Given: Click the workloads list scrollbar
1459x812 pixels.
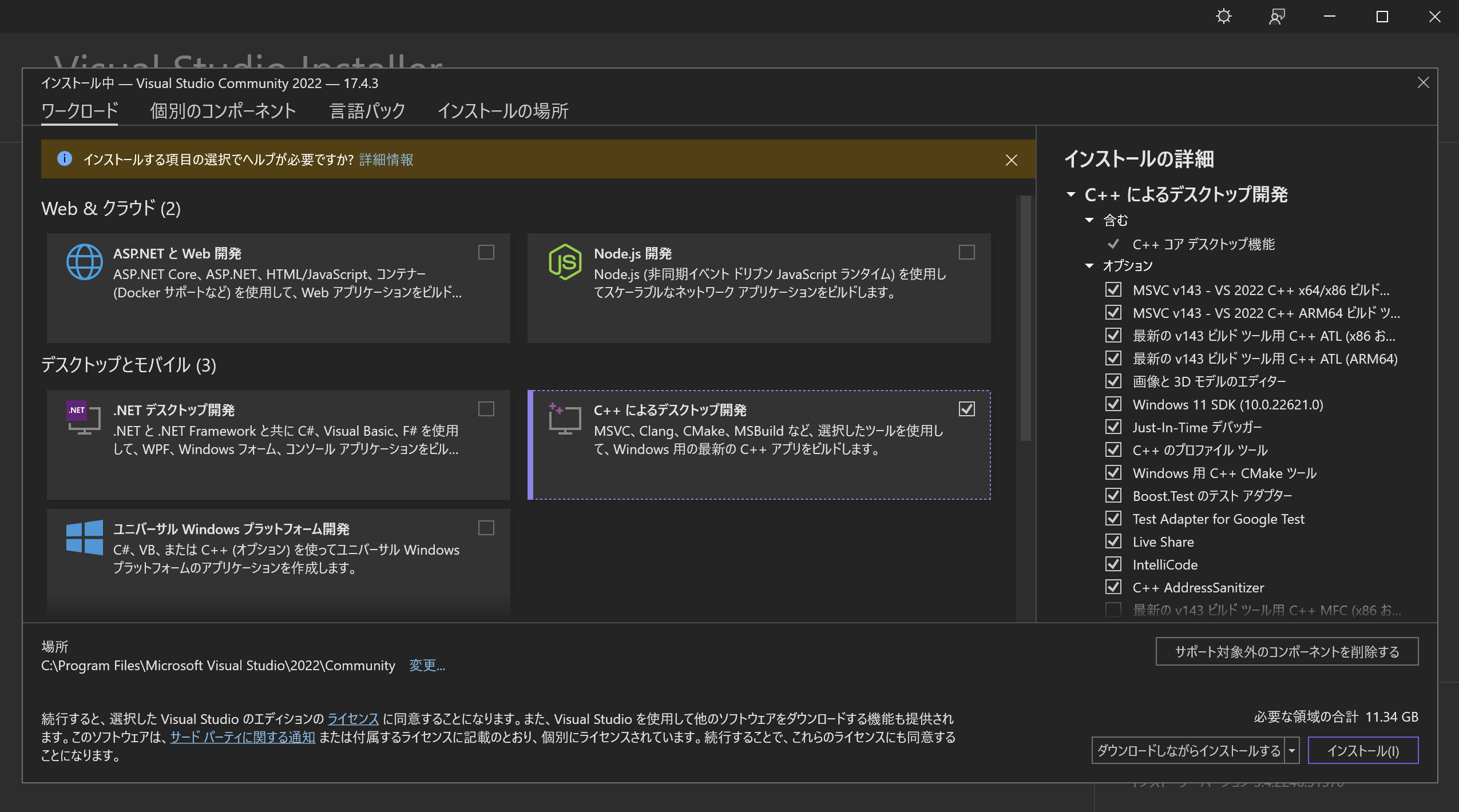Looking at the screenshot, I should coord(1025,318).
